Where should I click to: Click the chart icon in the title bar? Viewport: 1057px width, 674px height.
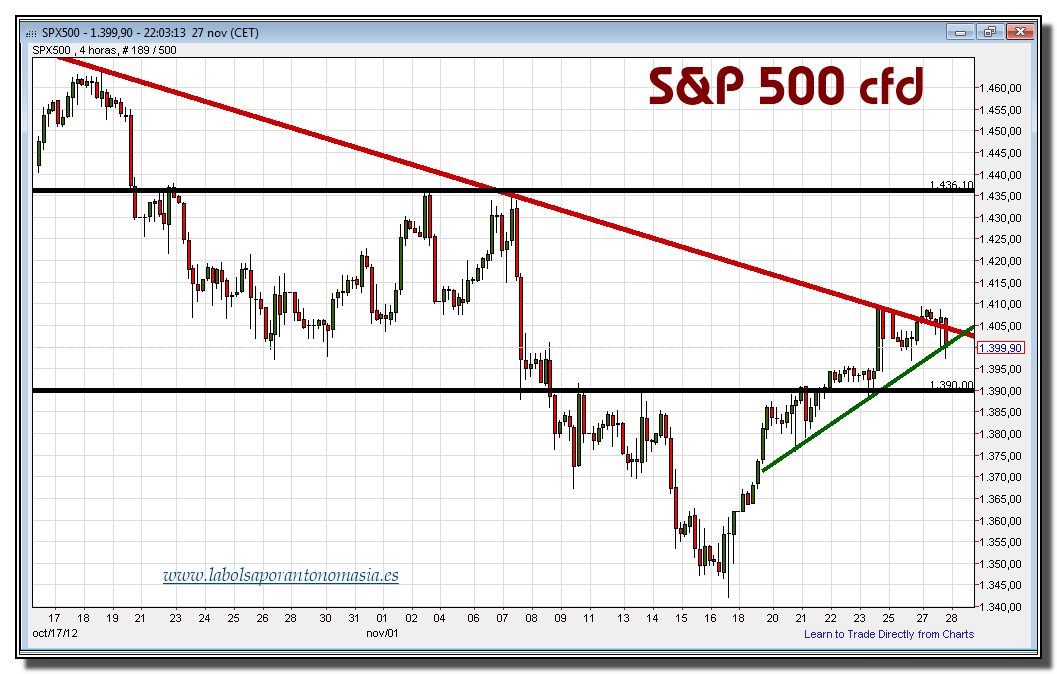tap(31, 33)
